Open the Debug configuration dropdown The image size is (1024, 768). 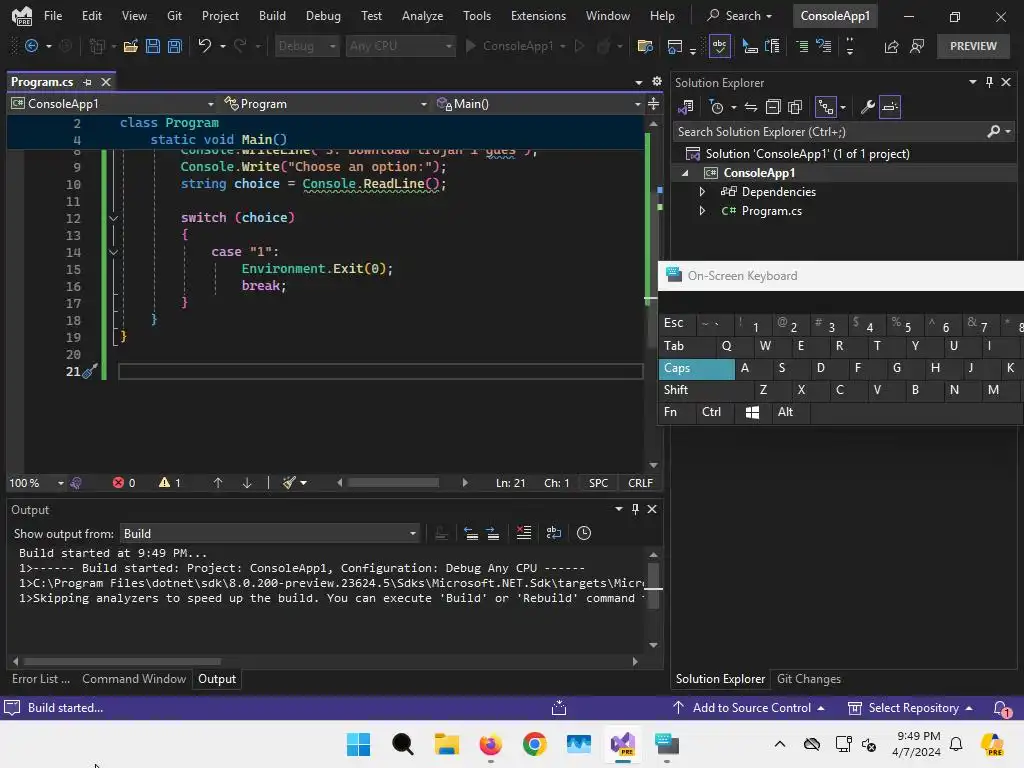coord(306,46)
